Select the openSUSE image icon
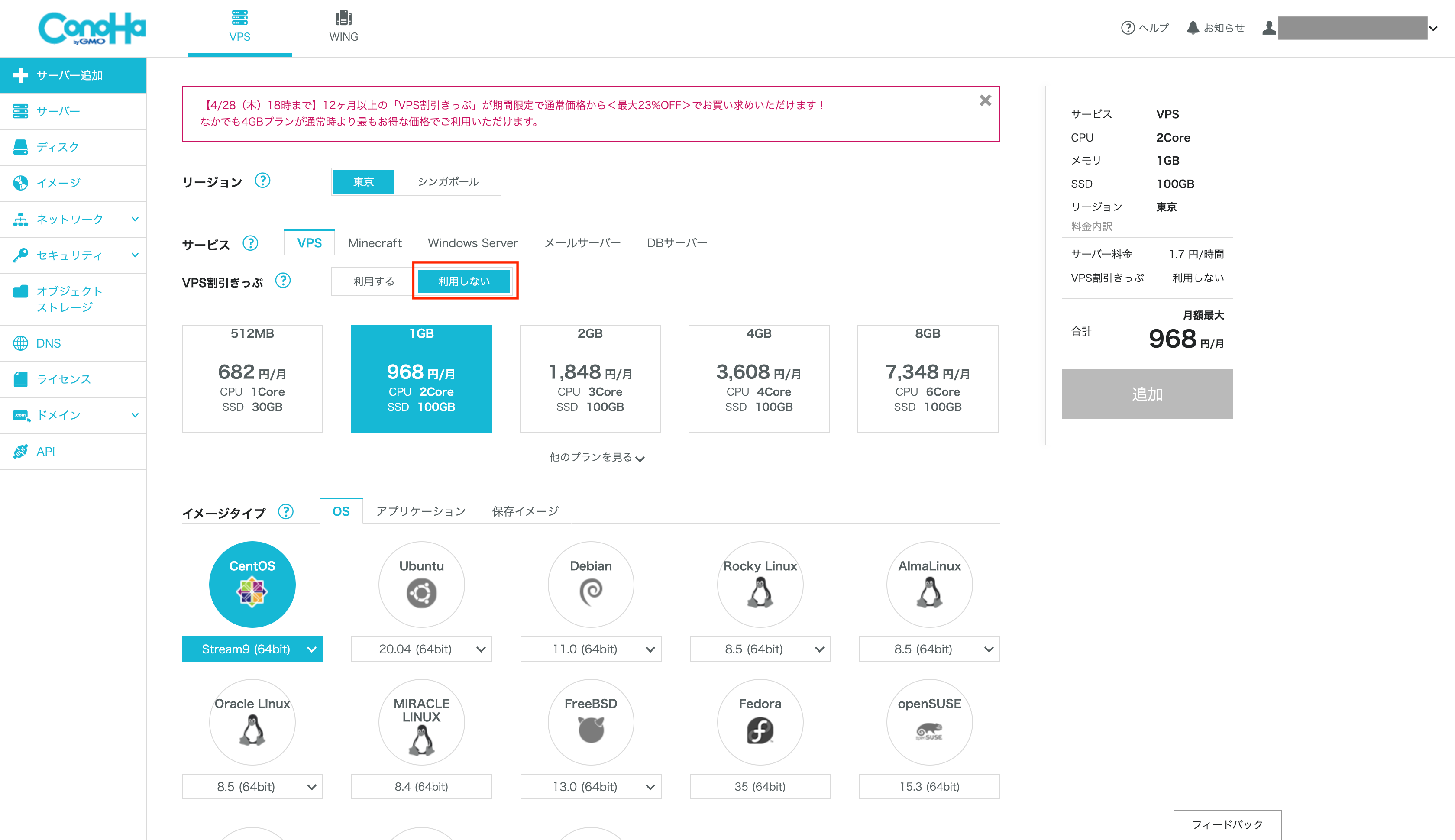This screenshot has width=1455, height=840. pyautogui.click(x=929, y=722)
